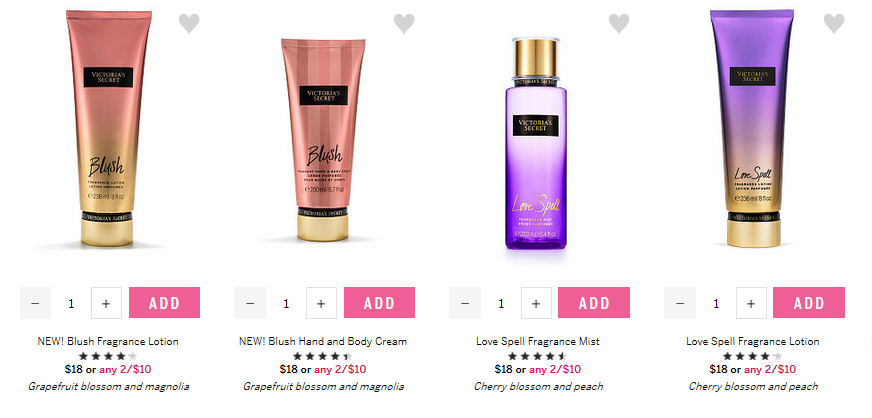872x418 pixels.
Task: Open star ratings for Blush Hand and Body Cream
Action: click(323, 356)
